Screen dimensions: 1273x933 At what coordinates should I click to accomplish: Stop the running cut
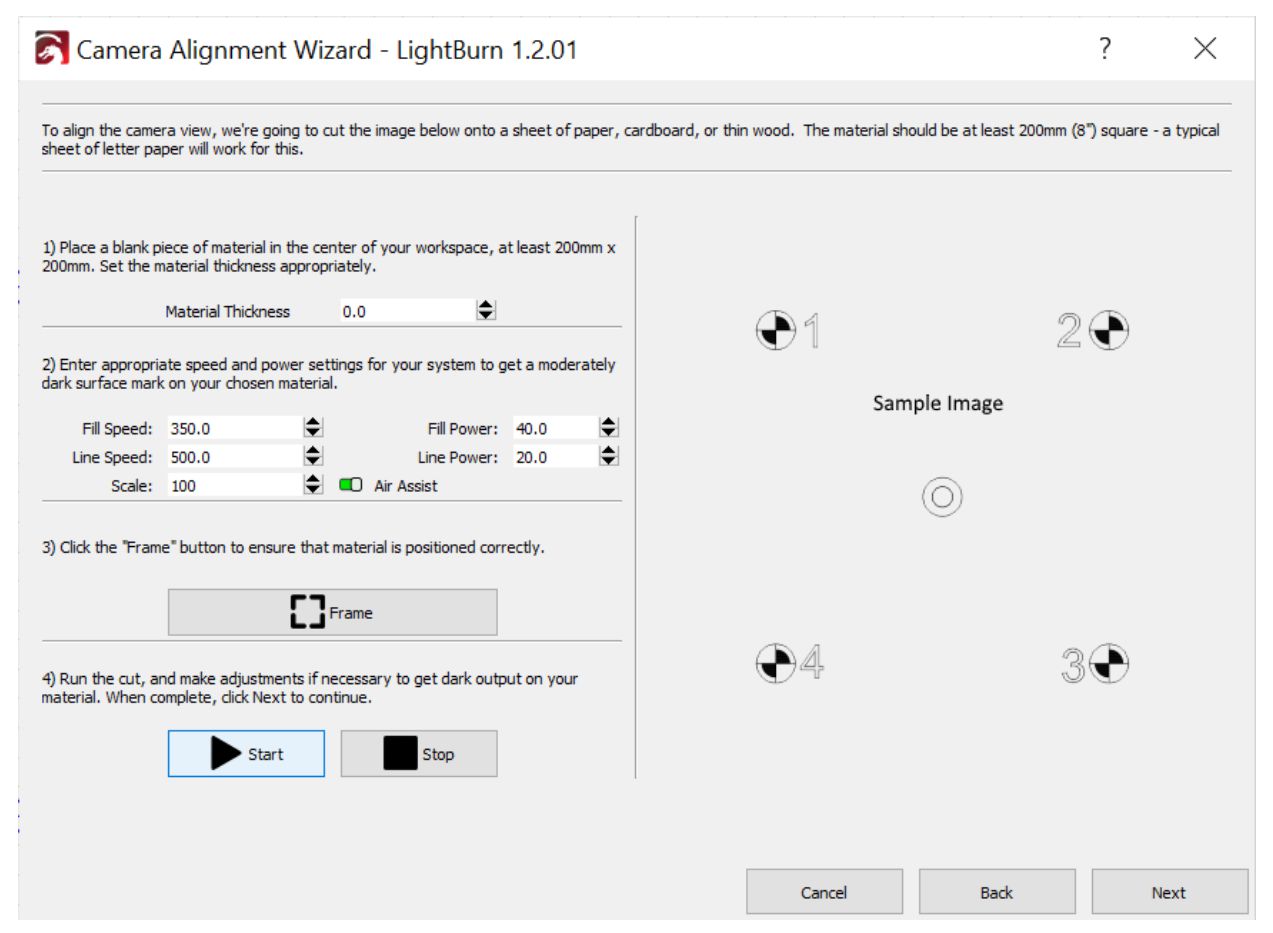419,754
